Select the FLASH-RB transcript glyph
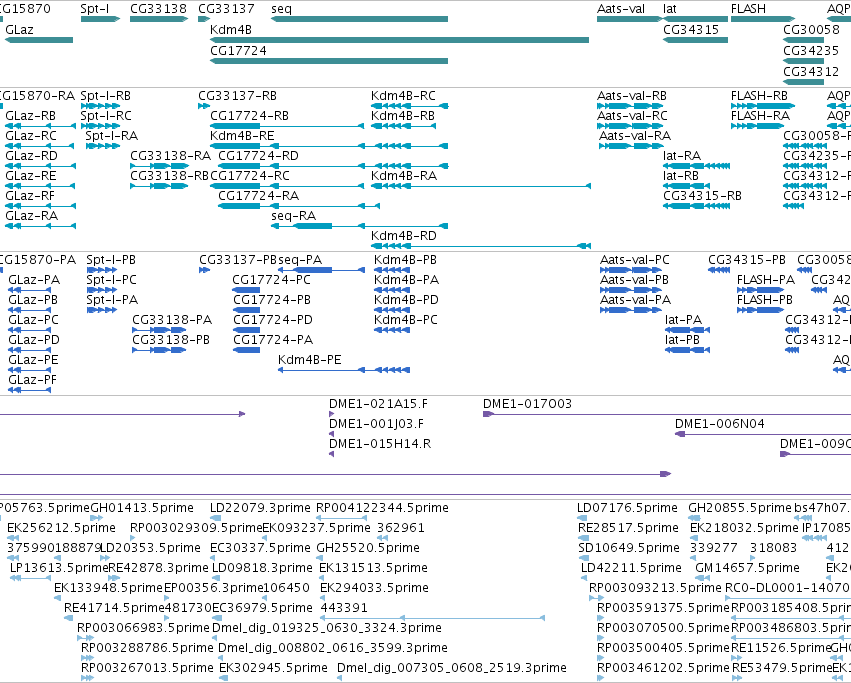Screen dimensions: 851x683 763,106
